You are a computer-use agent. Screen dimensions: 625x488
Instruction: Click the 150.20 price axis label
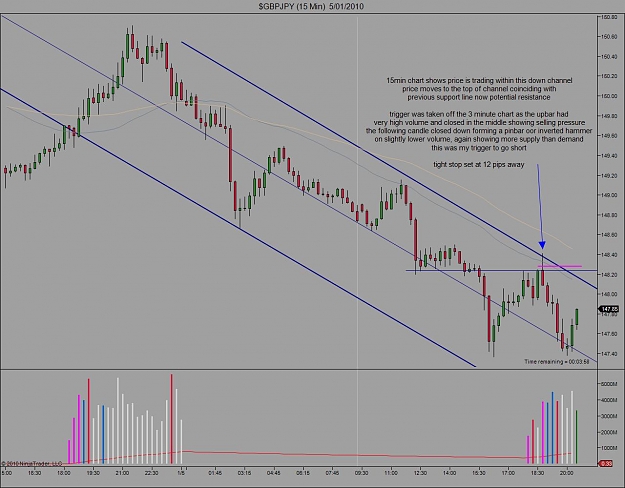coord(609,76)
